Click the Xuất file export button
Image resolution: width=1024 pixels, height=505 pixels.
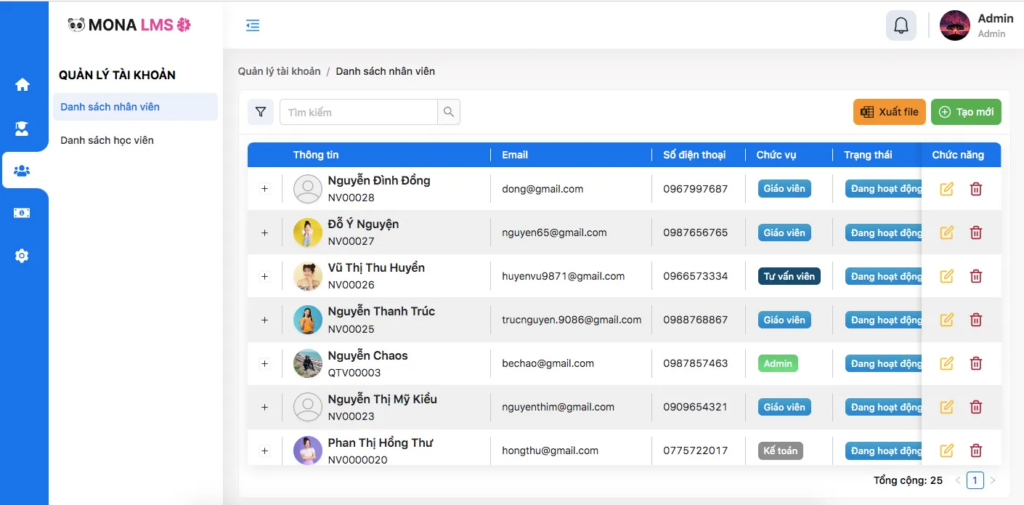coord(889,112)
